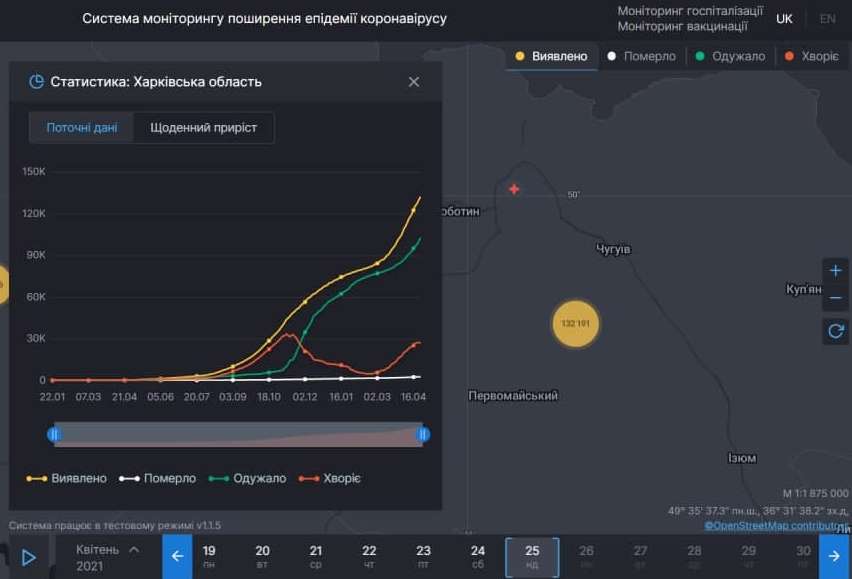Advance the timeline with the right arrow
Screen dimensions: 852x579
[833, 555]
